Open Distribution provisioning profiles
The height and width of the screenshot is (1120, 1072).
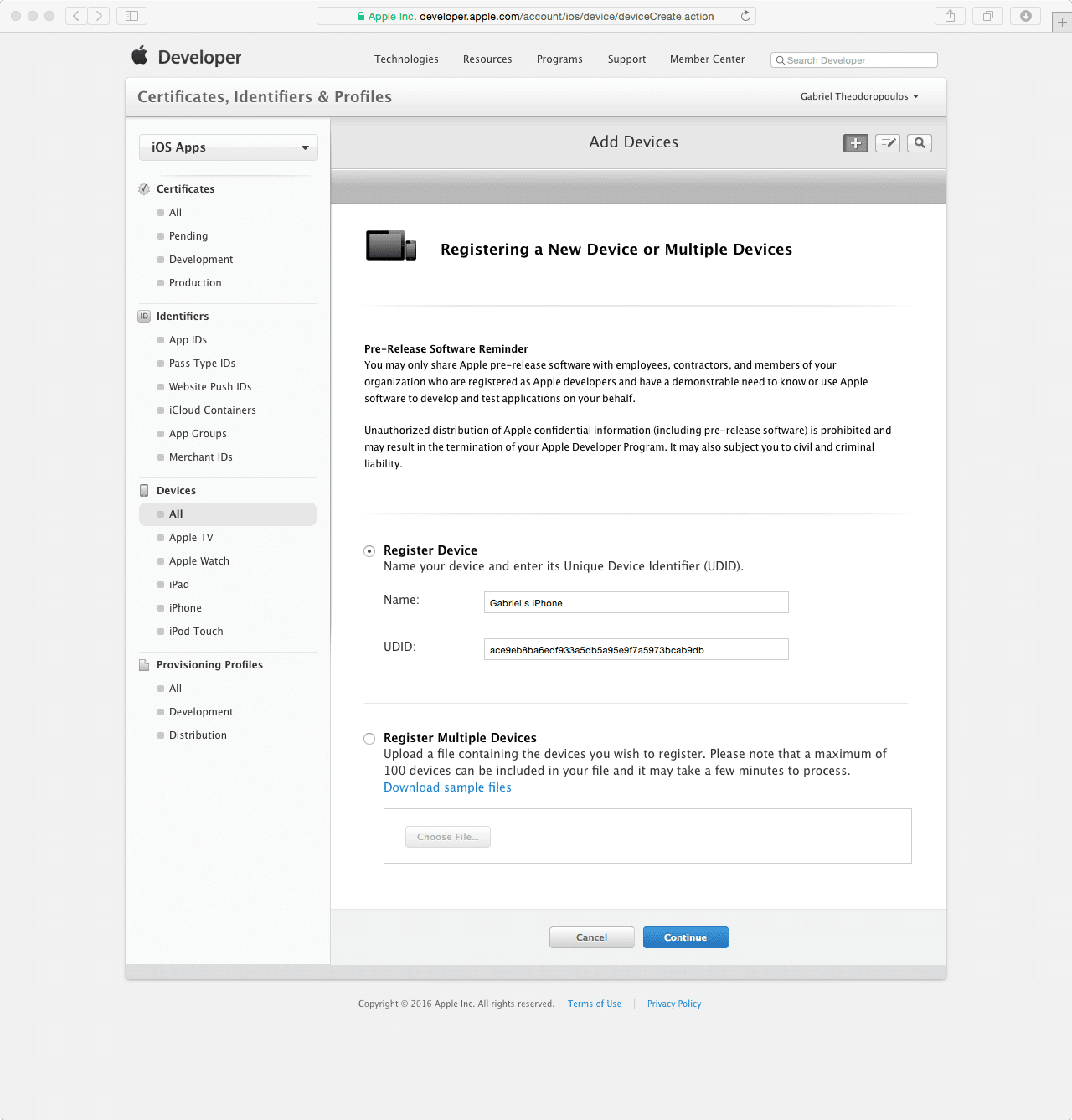198,735
